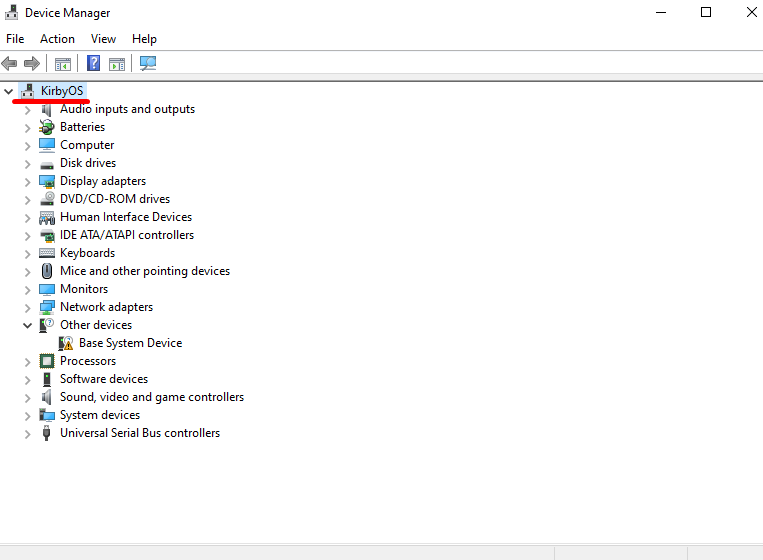763x560 pixels.
Task: Expand the Network adapters chevron
Action: (x=28, y=308)
